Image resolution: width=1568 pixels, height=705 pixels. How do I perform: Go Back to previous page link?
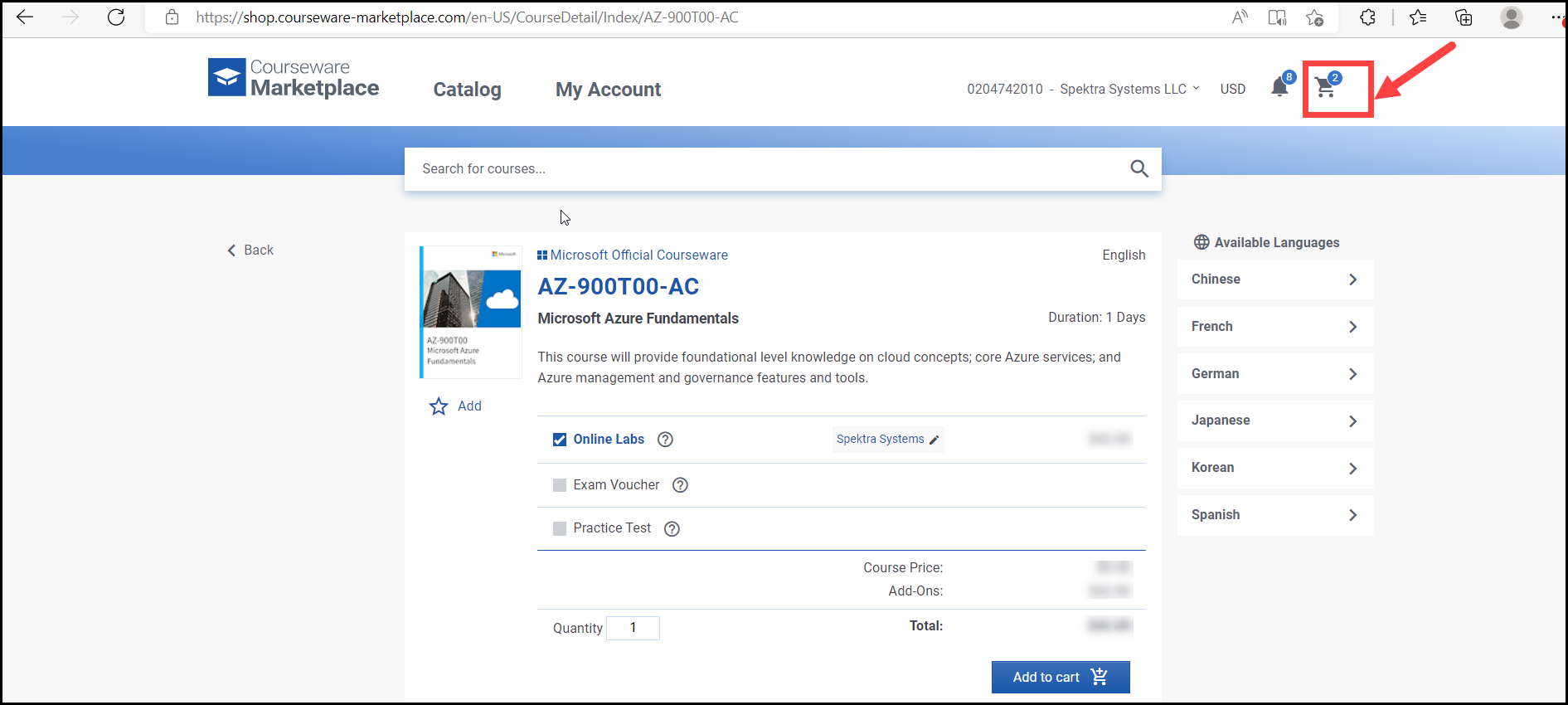click(x=250, y=250)
